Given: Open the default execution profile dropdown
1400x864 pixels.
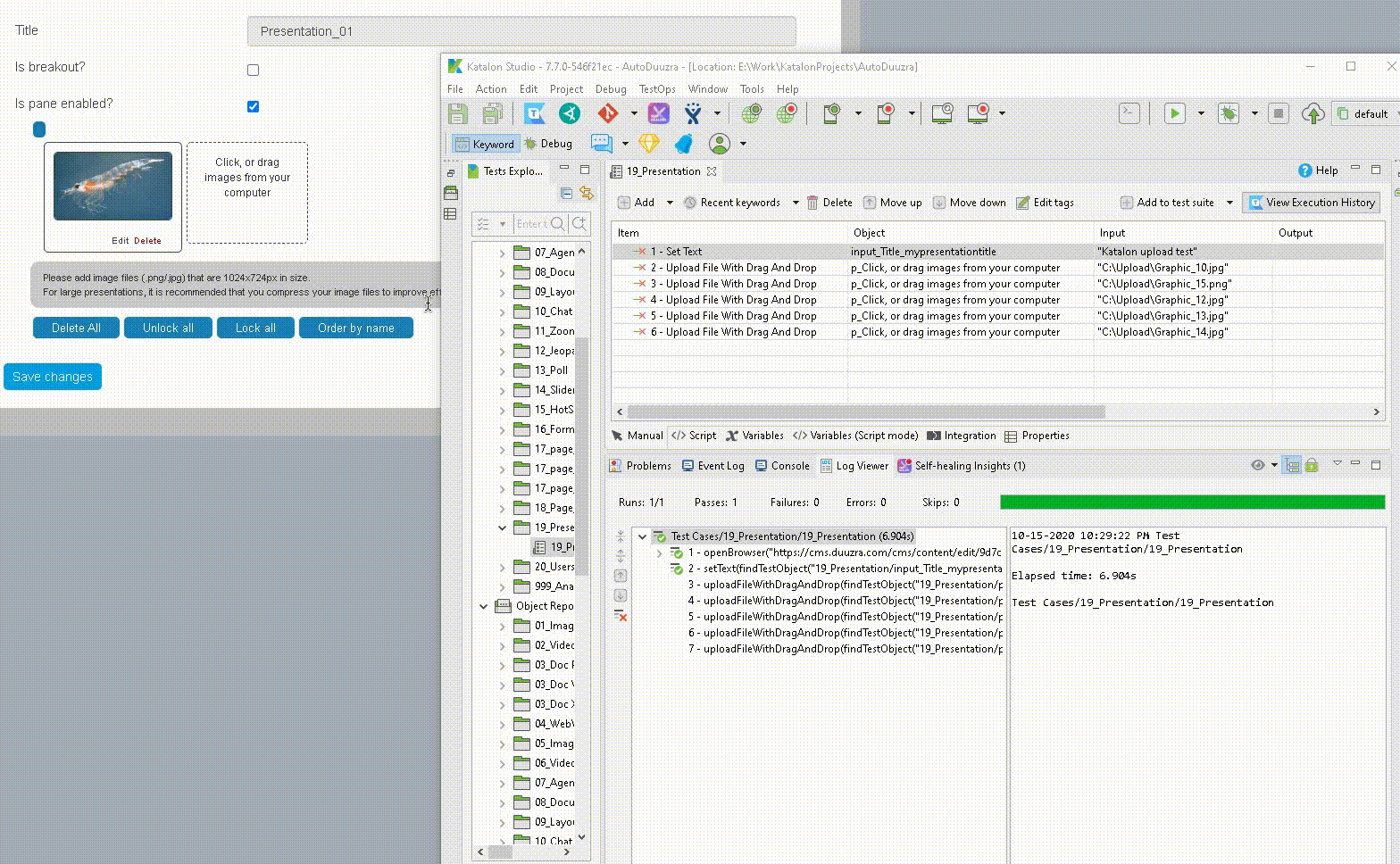Looking at the screenshot, I should (x=1363, y=113).
